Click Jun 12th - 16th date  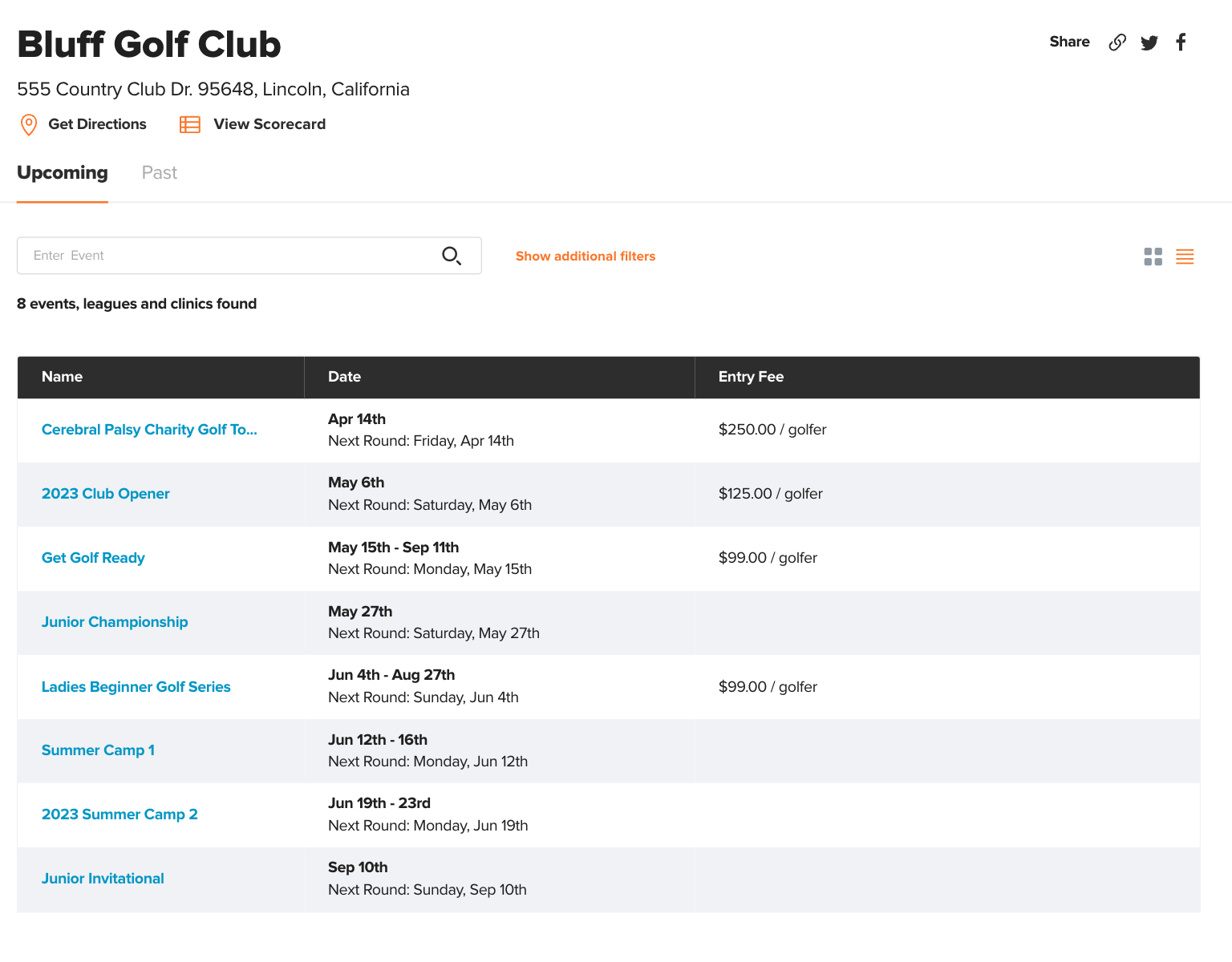pyautogui.click(x=378, y=740)
